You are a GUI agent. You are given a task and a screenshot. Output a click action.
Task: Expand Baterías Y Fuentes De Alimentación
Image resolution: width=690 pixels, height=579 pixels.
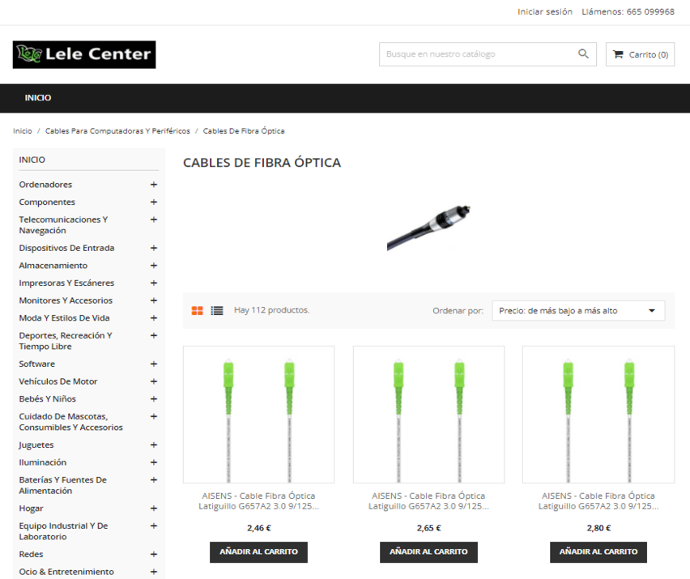tap(154, 480)
